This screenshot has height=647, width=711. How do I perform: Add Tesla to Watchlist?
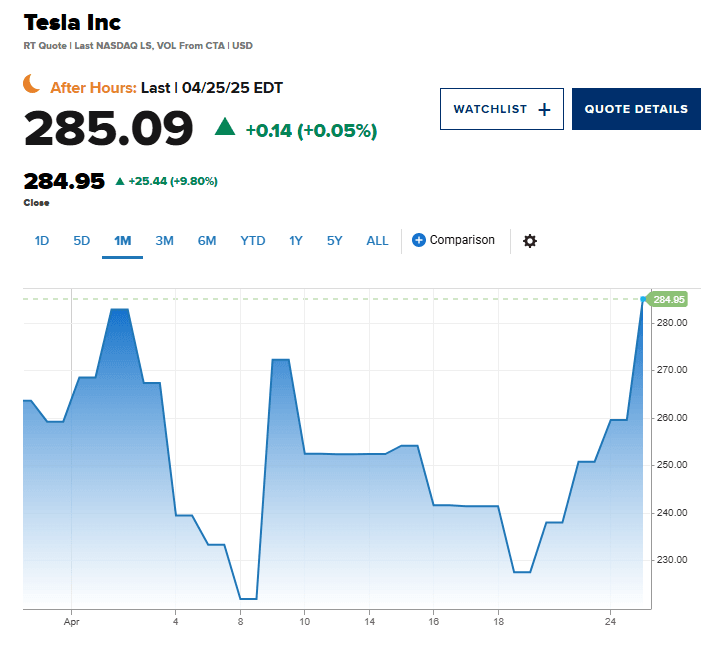(x=502, y=109)
